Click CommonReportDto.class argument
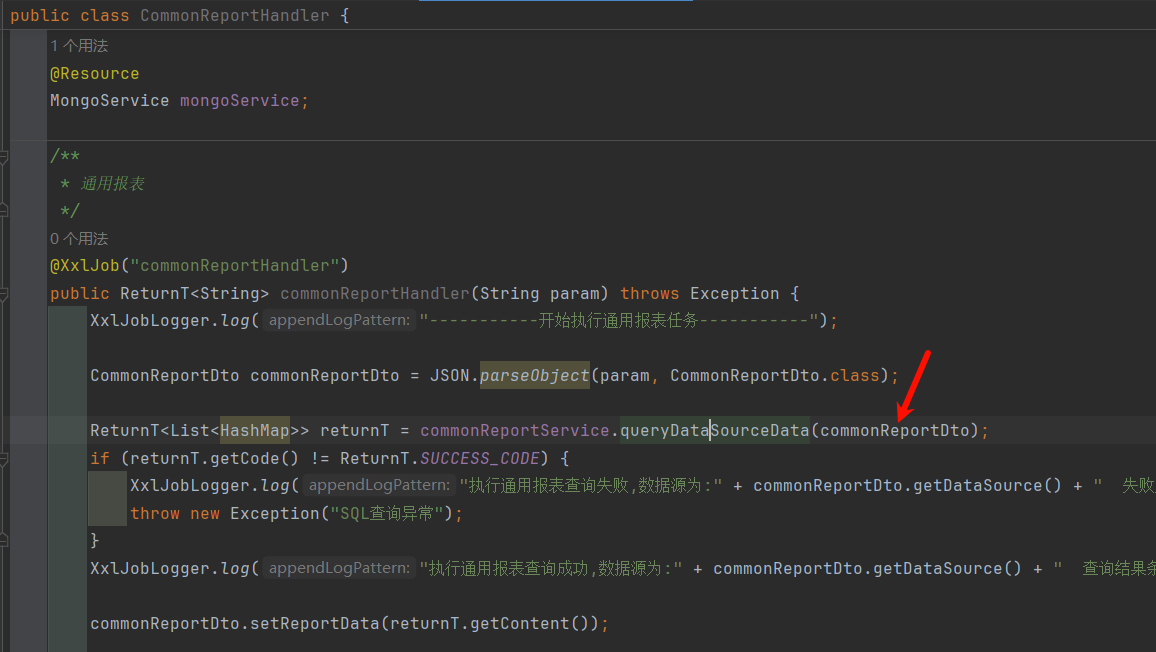This screenshot has height=652, width=1156. coord(775,375)
